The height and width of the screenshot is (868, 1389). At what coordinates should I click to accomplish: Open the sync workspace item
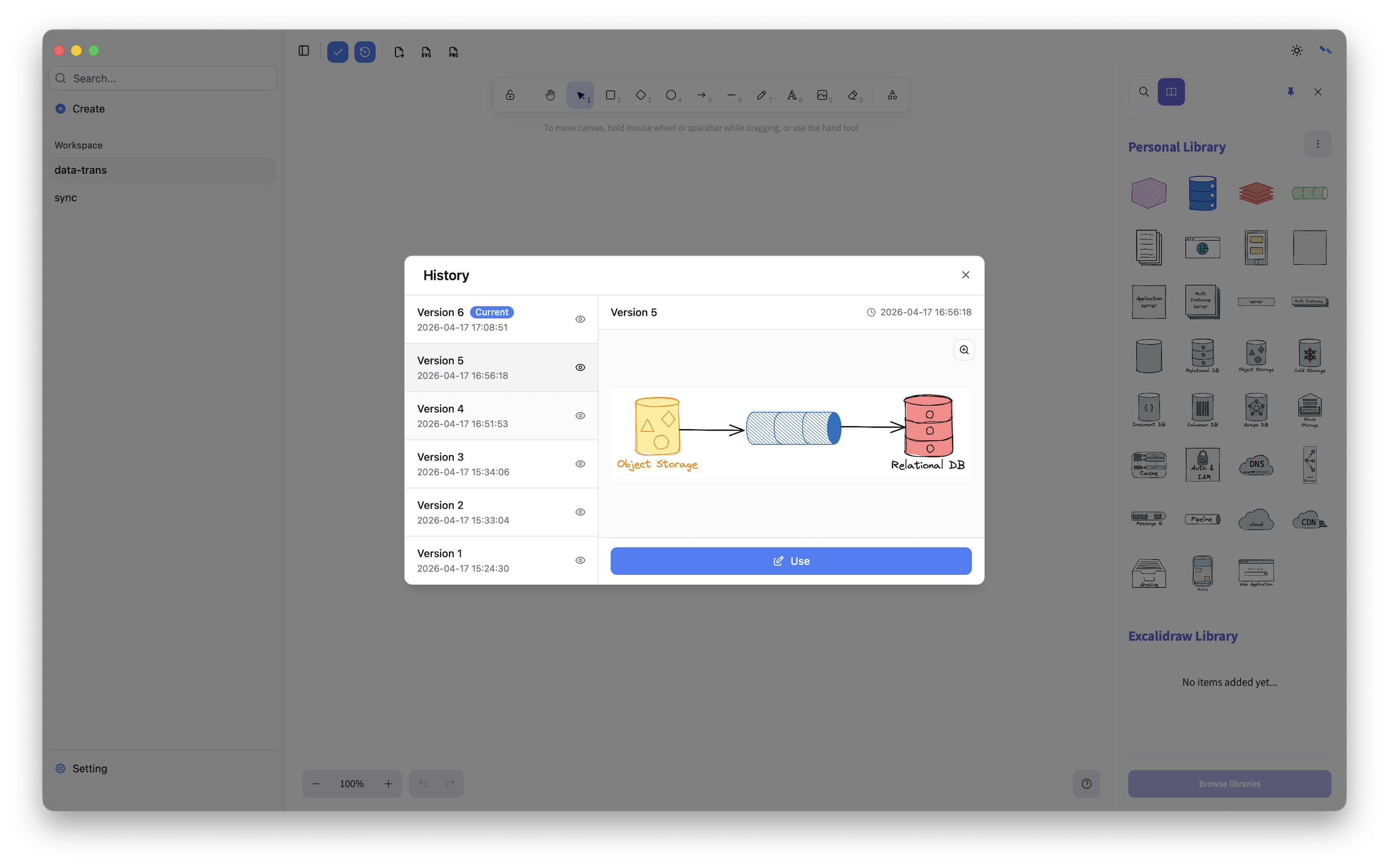point(163,198)
